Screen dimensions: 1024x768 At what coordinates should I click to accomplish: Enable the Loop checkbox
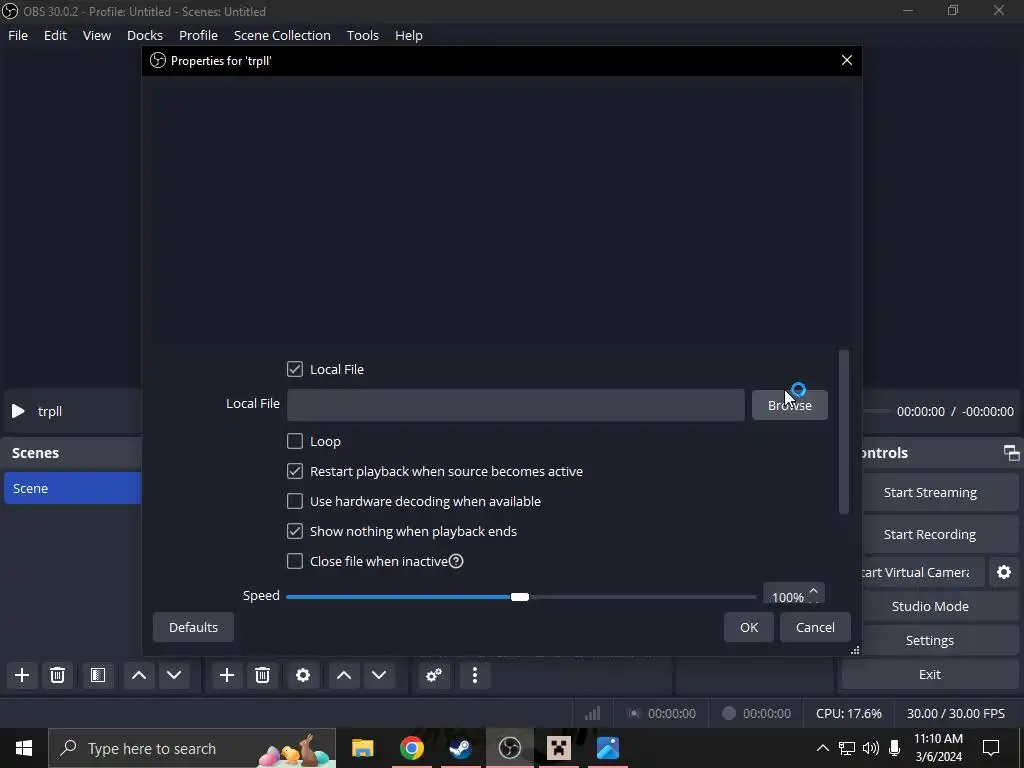point(295,441)
